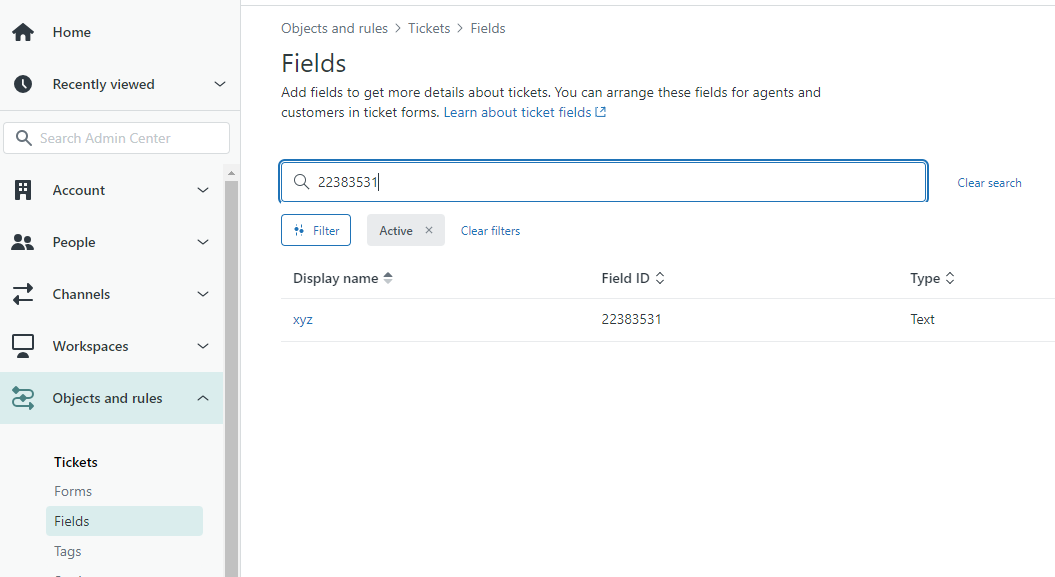Click the Objects and rules icon
The height and width of the screenshot is (577, 1055).
point(22,398)
